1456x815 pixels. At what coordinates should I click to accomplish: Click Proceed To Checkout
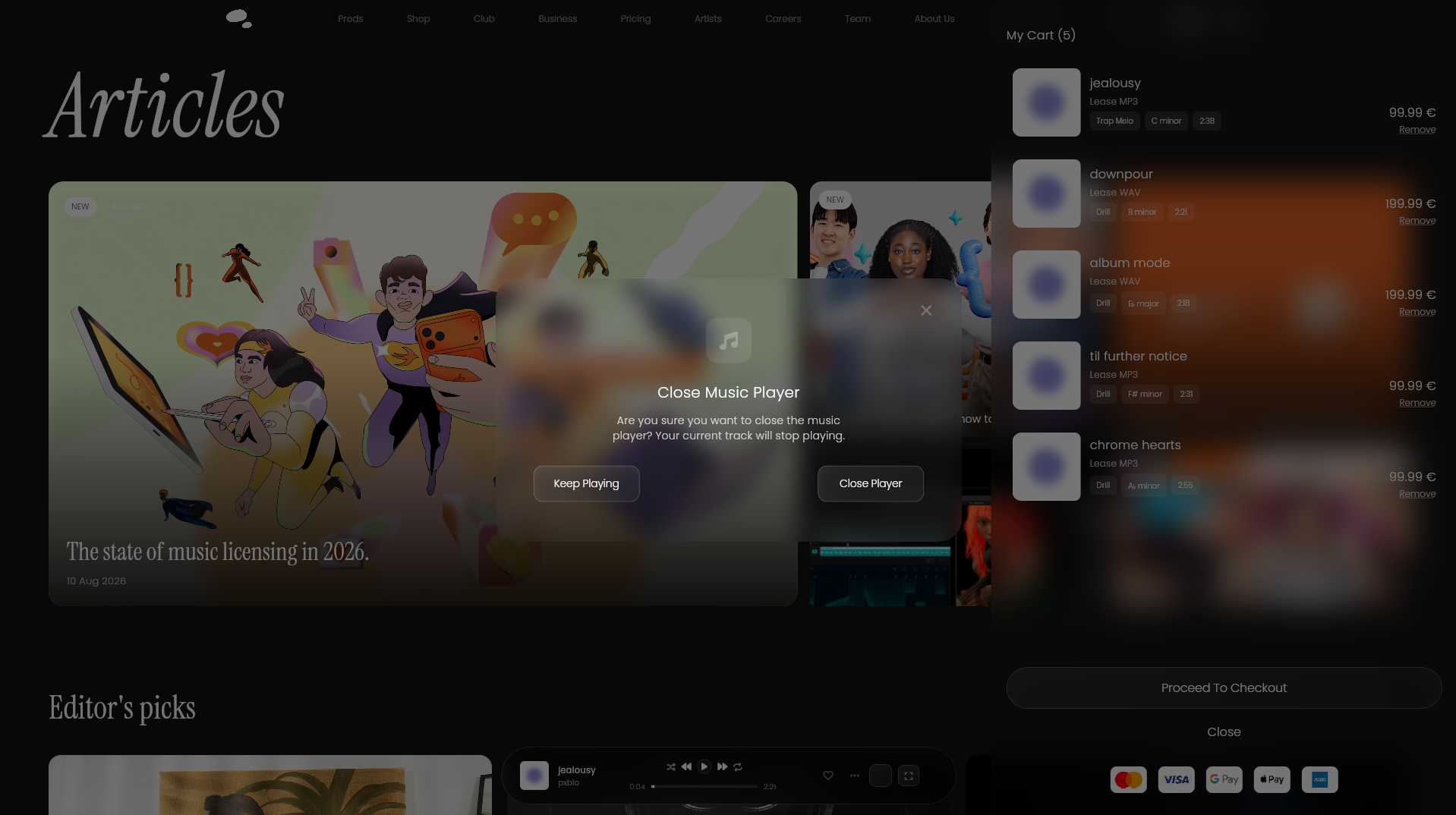click(x=1224, y=688)
